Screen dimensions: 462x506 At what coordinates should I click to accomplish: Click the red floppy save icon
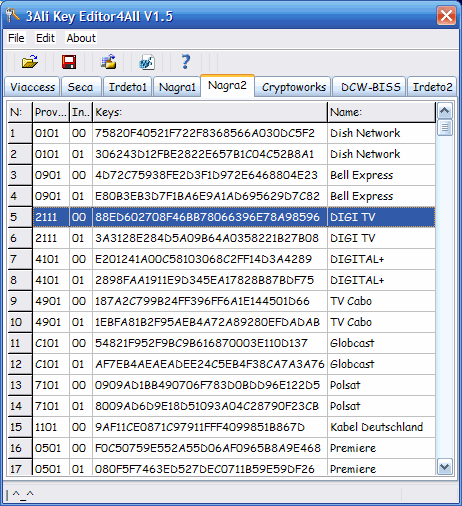click(69, 62)
